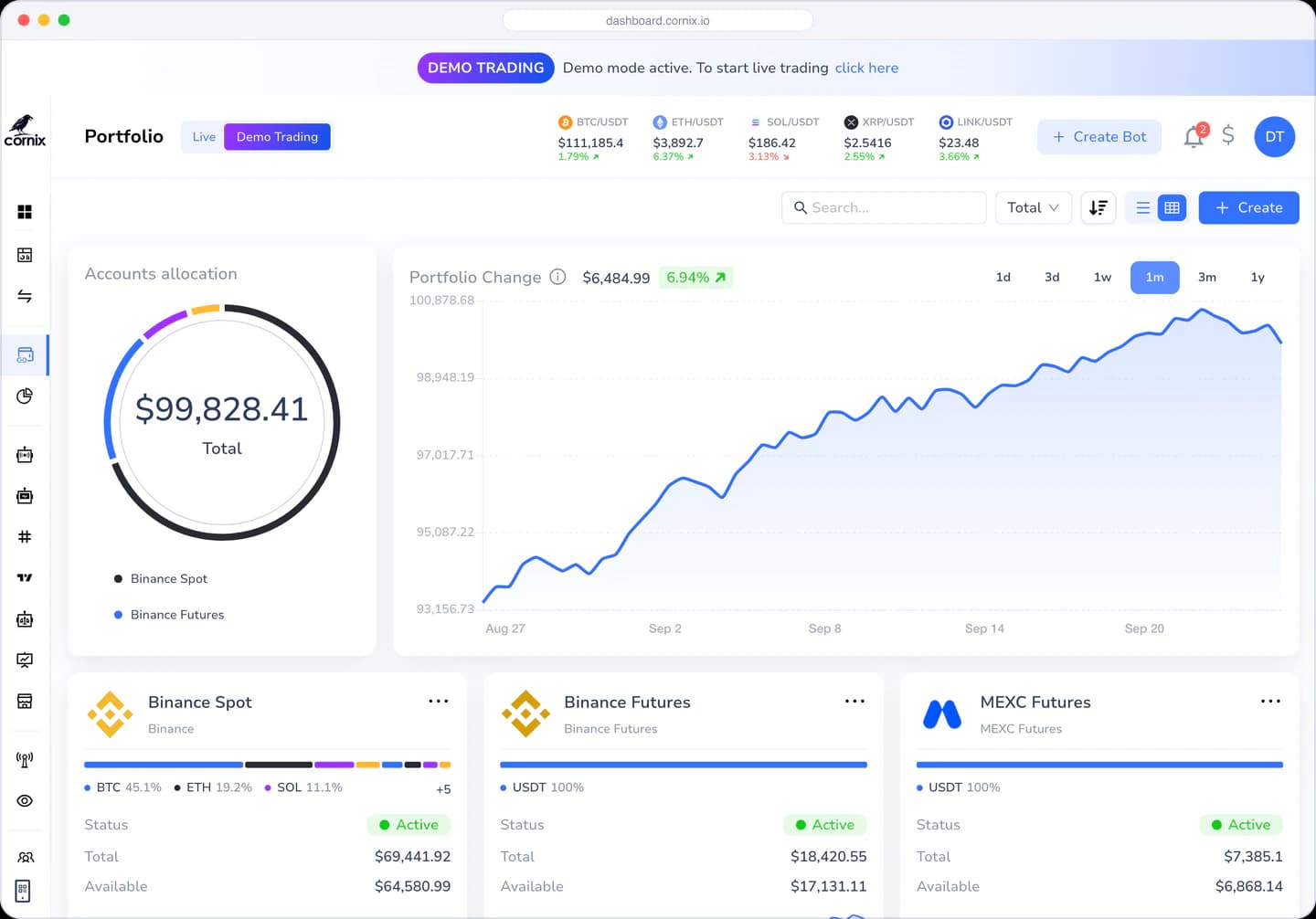Screen dimensions: 1316x919
Task: Open the TradingView sidebar icon
Action: [25, 577]
